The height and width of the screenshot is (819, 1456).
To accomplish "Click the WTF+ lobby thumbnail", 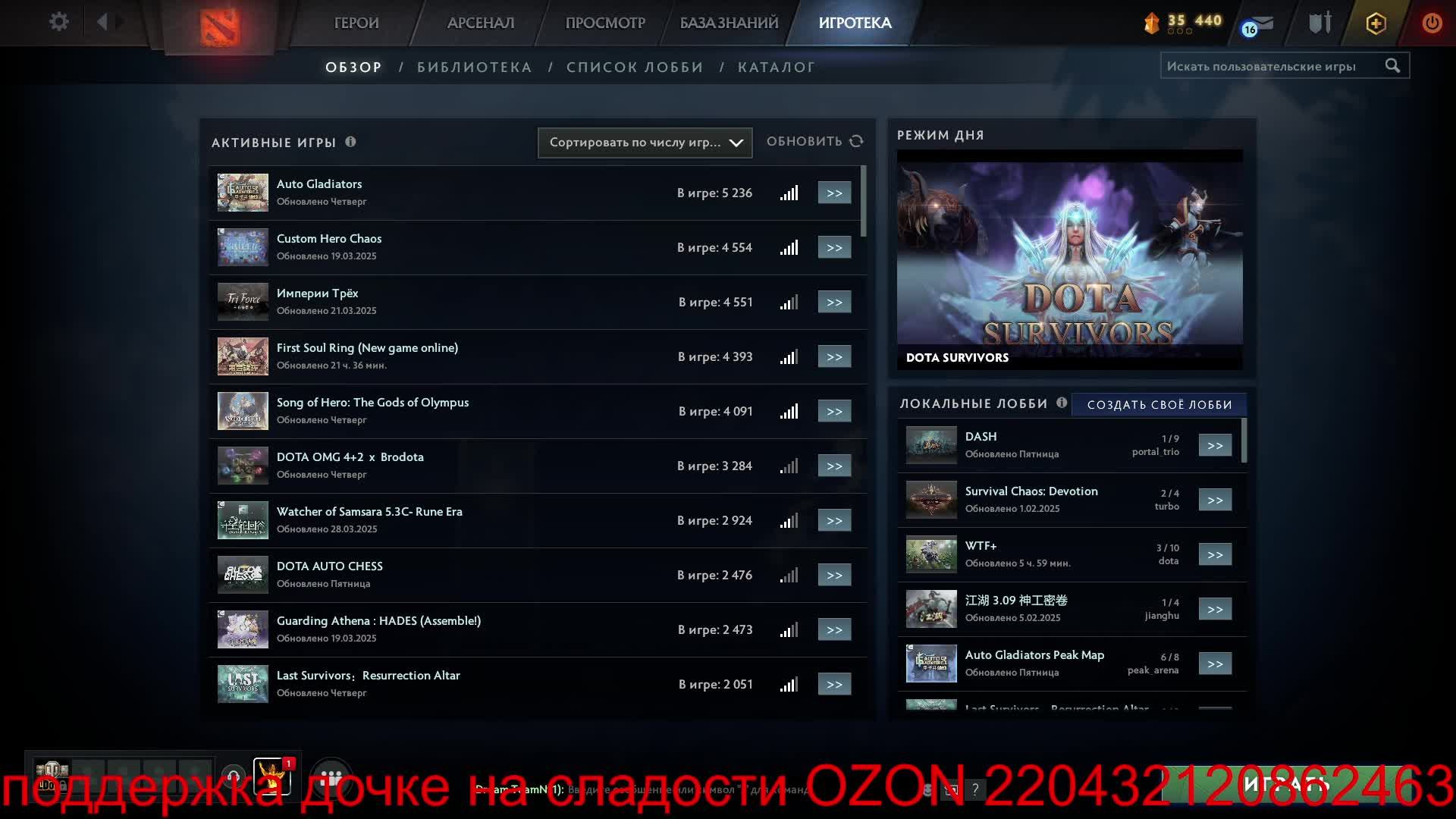I will coord(931,555).
